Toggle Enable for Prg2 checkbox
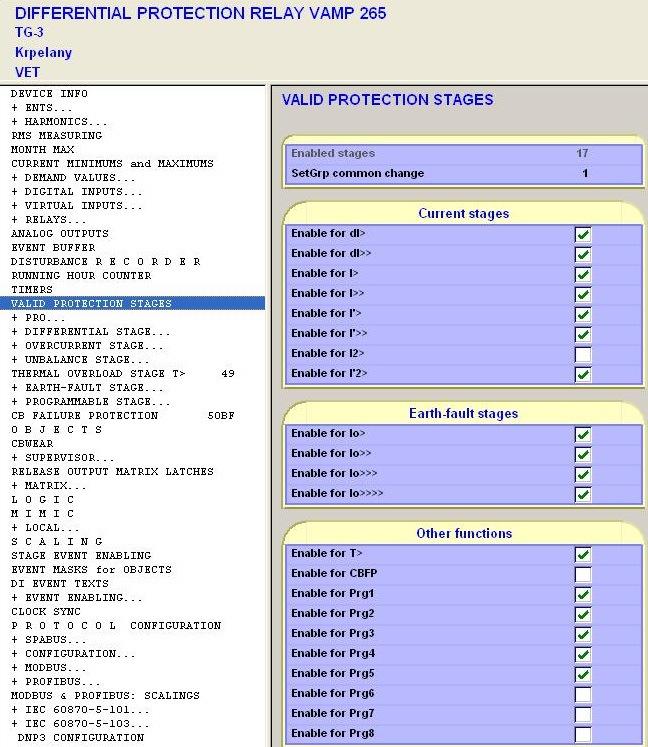Screen dimensions: 648x747 point(583,614)
